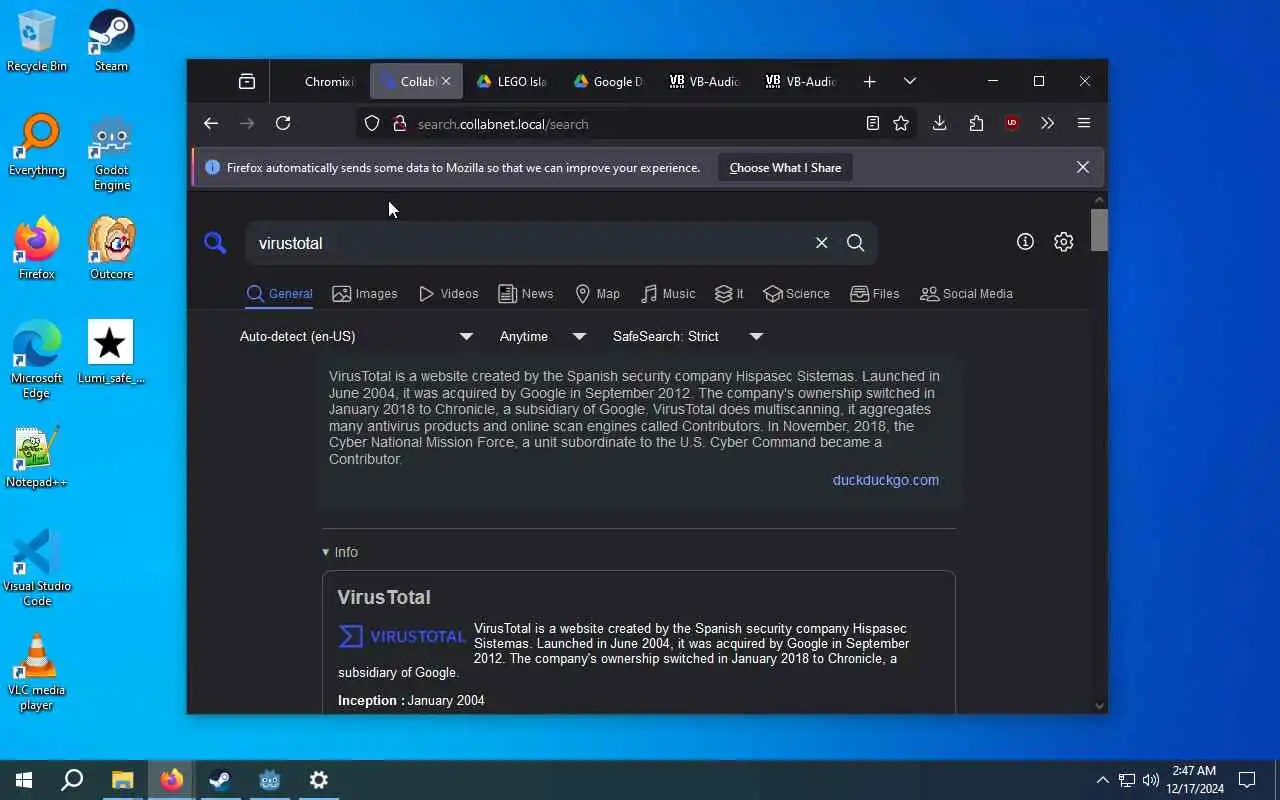Image resolution: width=1280 pixels, height=800 pixels.
Task: List all tabs dropdown arrow
Action: [x=909, y=82]
